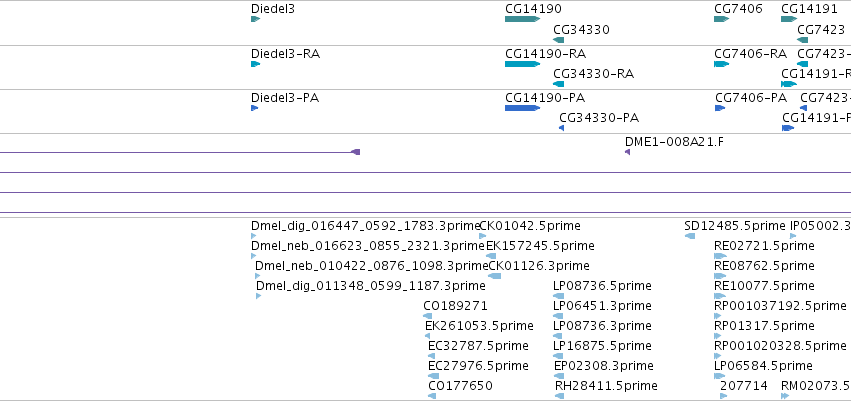Select the CG14190-PA protein bar
The width and height of the screenshot is (851, 401).
click(x=522, y=108)
